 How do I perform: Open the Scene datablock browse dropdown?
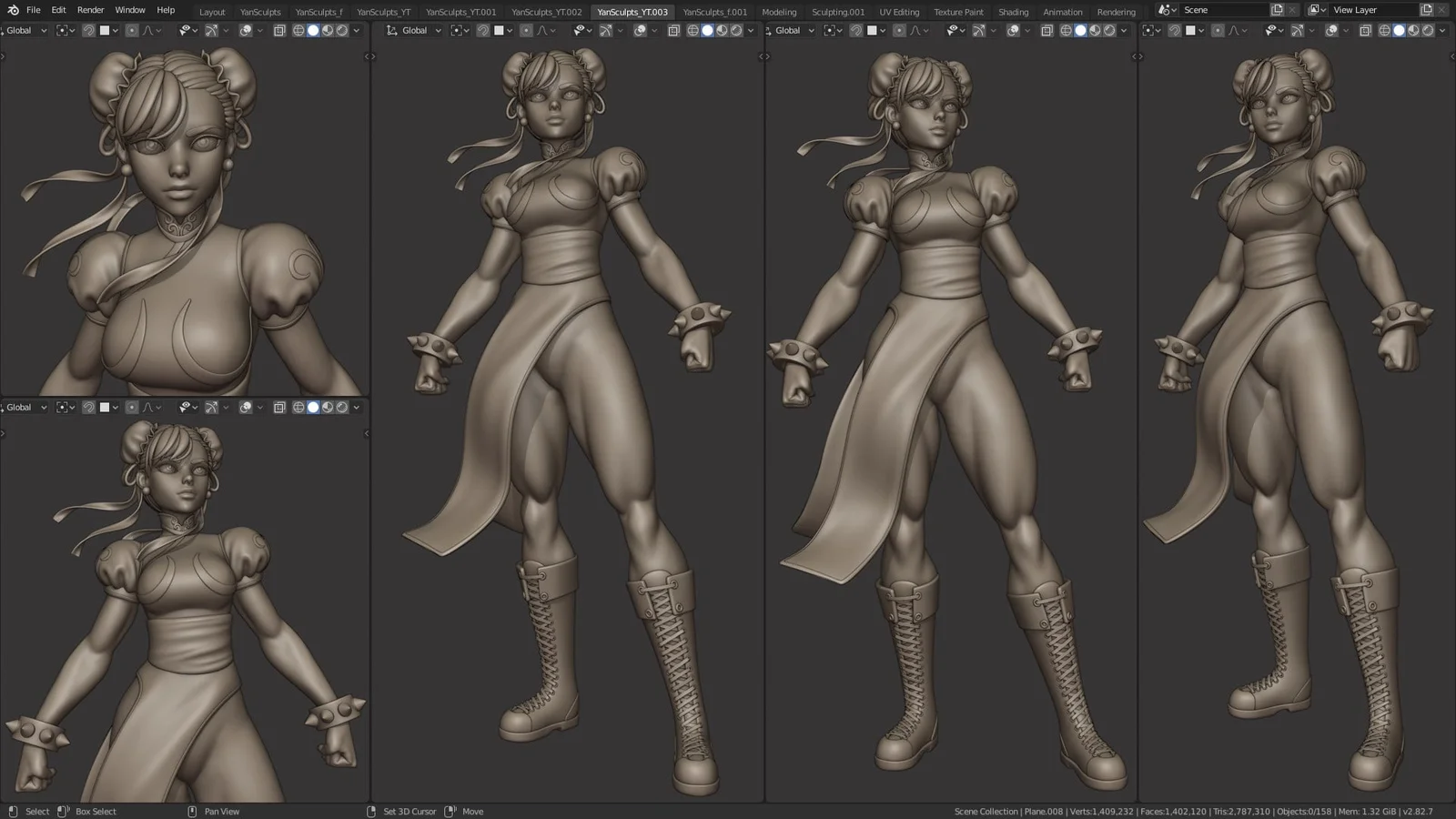point(1167,9)
